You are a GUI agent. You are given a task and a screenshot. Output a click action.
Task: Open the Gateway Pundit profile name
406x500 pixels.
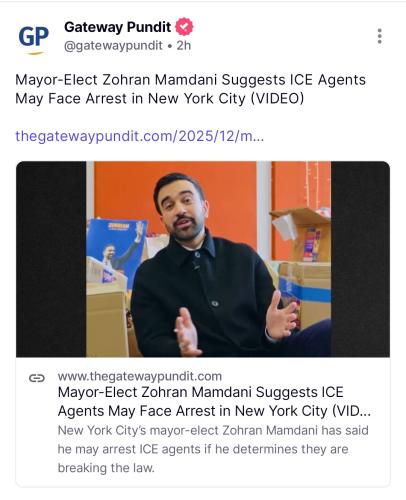point(117,27)
